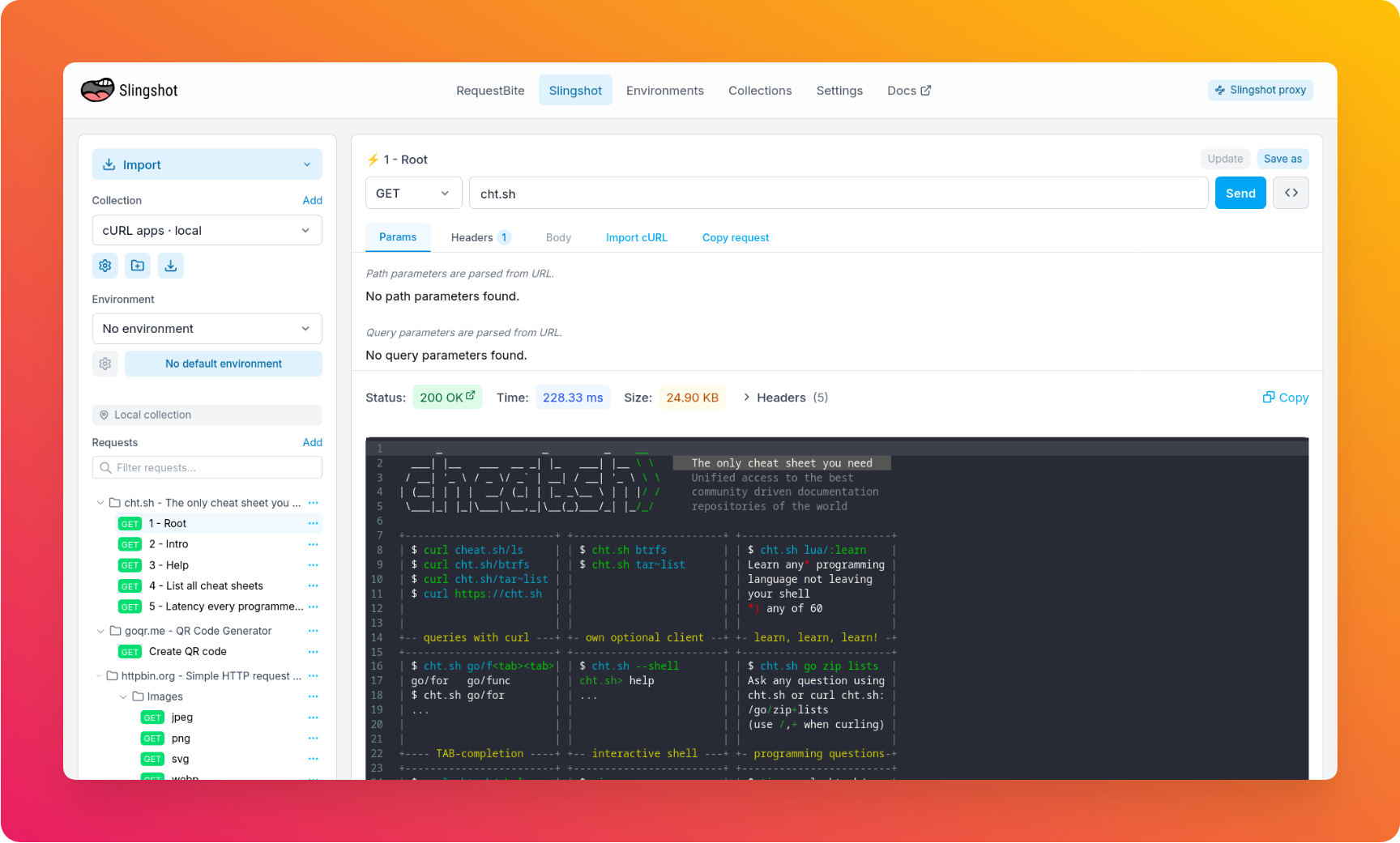Open the Import dropdown
Viewport: 1400px width, 843px height.
coord(207,164)
